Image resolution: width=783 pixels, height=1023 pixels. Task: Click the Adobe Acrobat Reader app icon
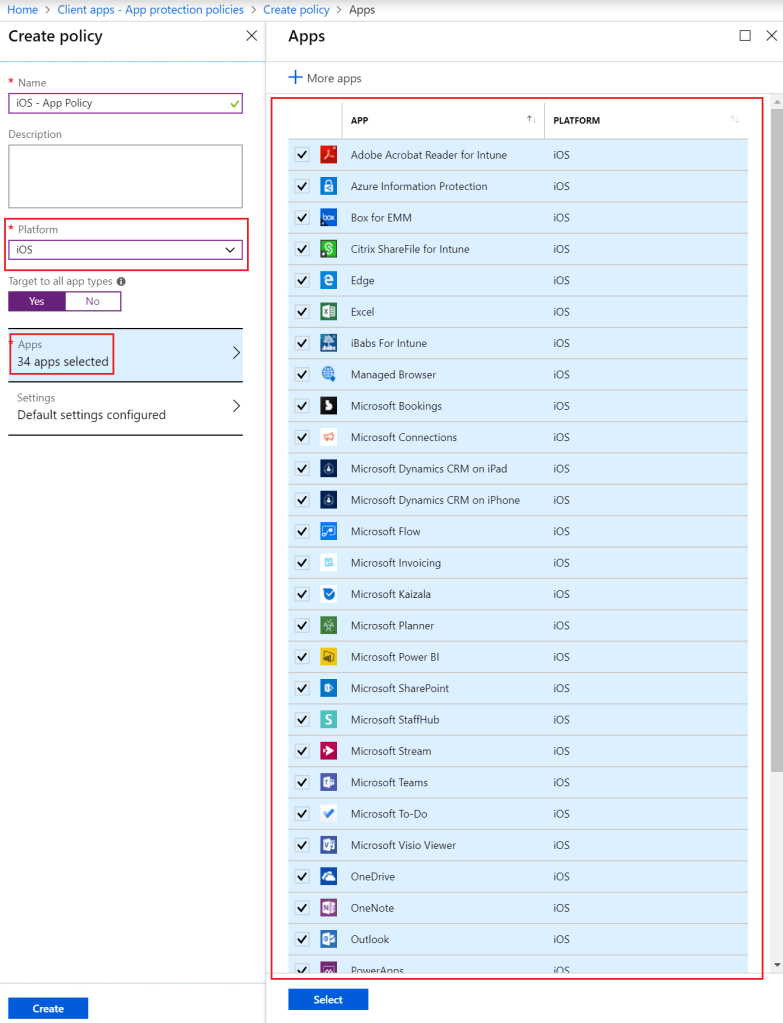(328, 155)
